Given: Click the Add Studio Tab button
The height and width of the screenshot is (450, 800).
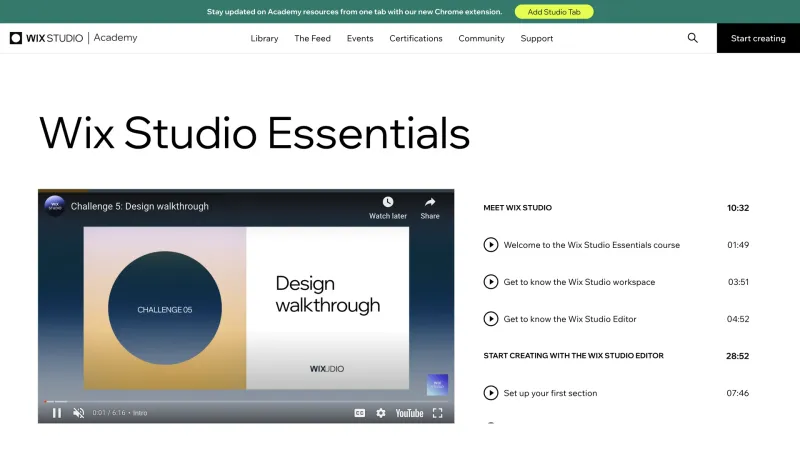Looking at the screenshot, I should 554,12.
